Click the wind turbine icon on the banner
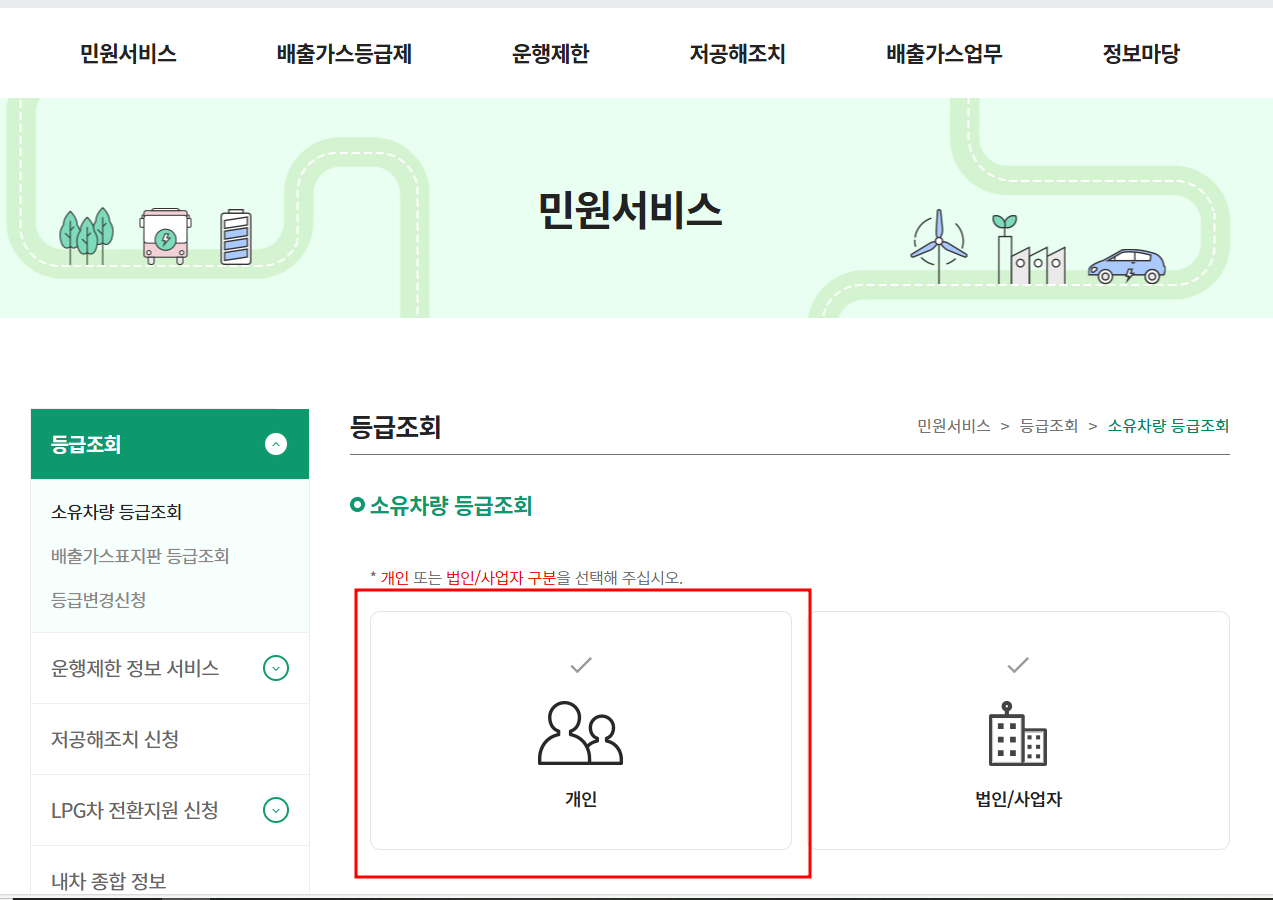The height and width of the screenshot is (900, 1273). (x=941, y=244)
